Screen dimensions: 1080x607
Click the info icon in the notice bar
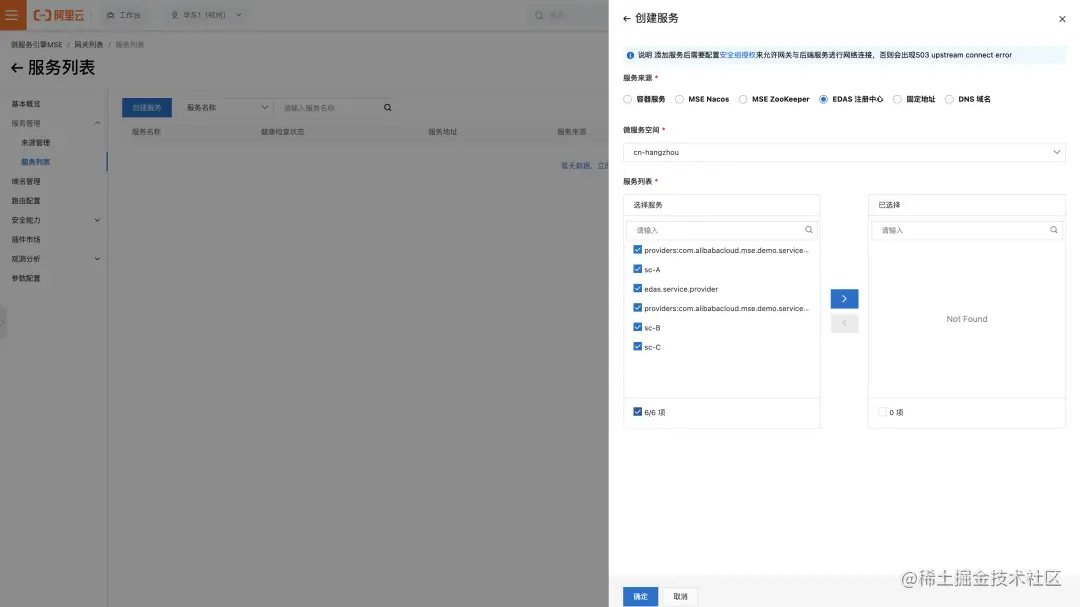630,55
